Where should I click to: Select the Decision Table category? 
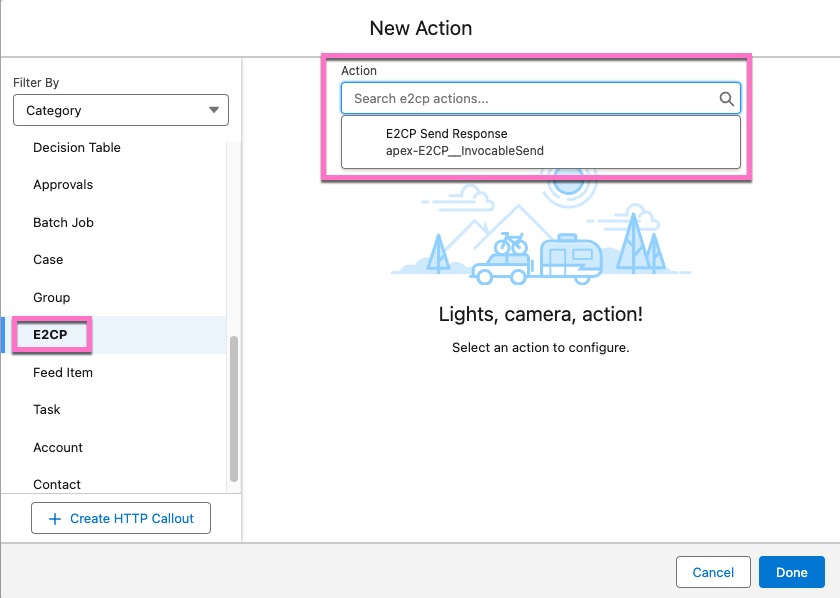click(x=77, y=147)
